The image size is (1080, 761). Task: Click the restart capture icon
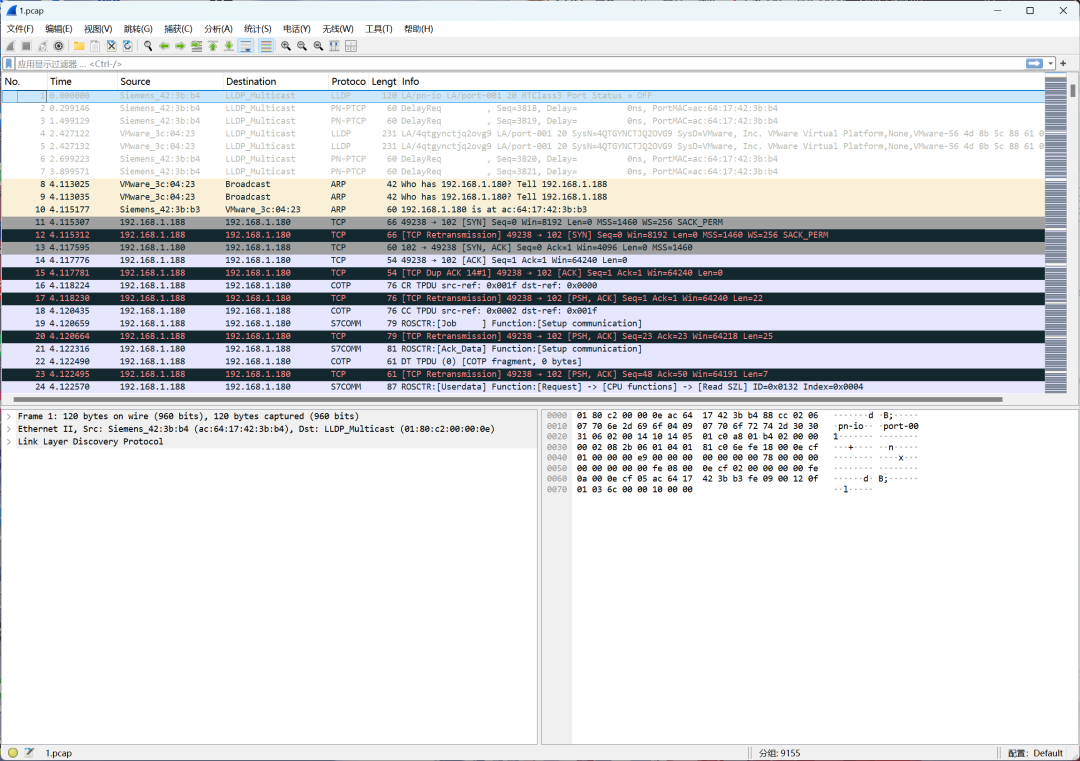click(x=43, y=46)
